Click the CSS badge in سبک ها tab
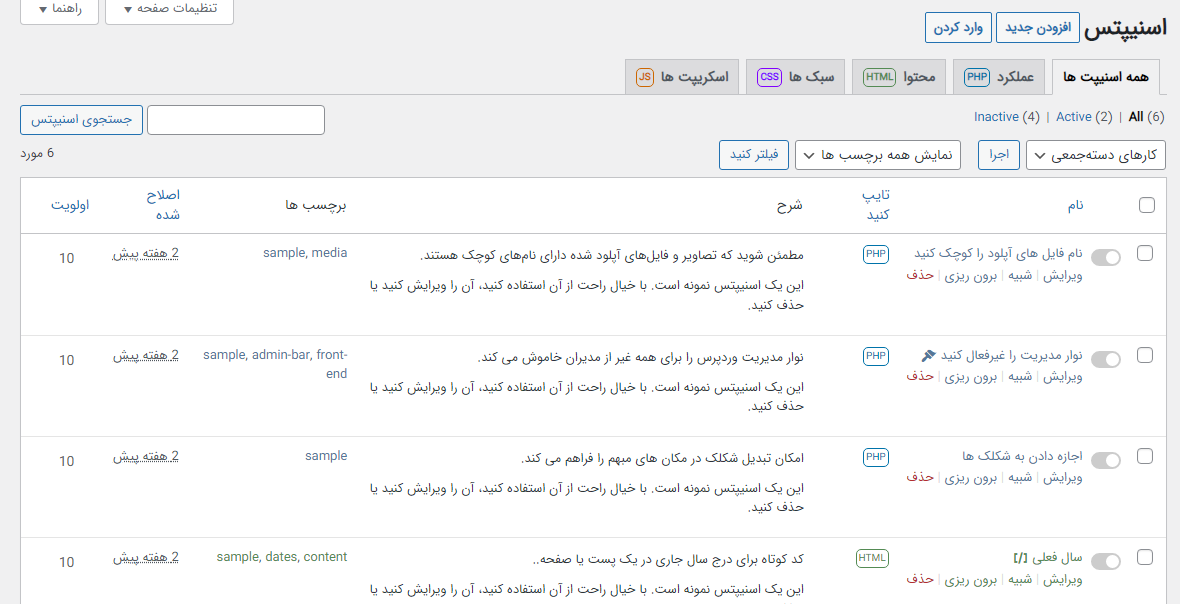The width and height of the screenshot is (1180, 604). click(x=769, y=77)
